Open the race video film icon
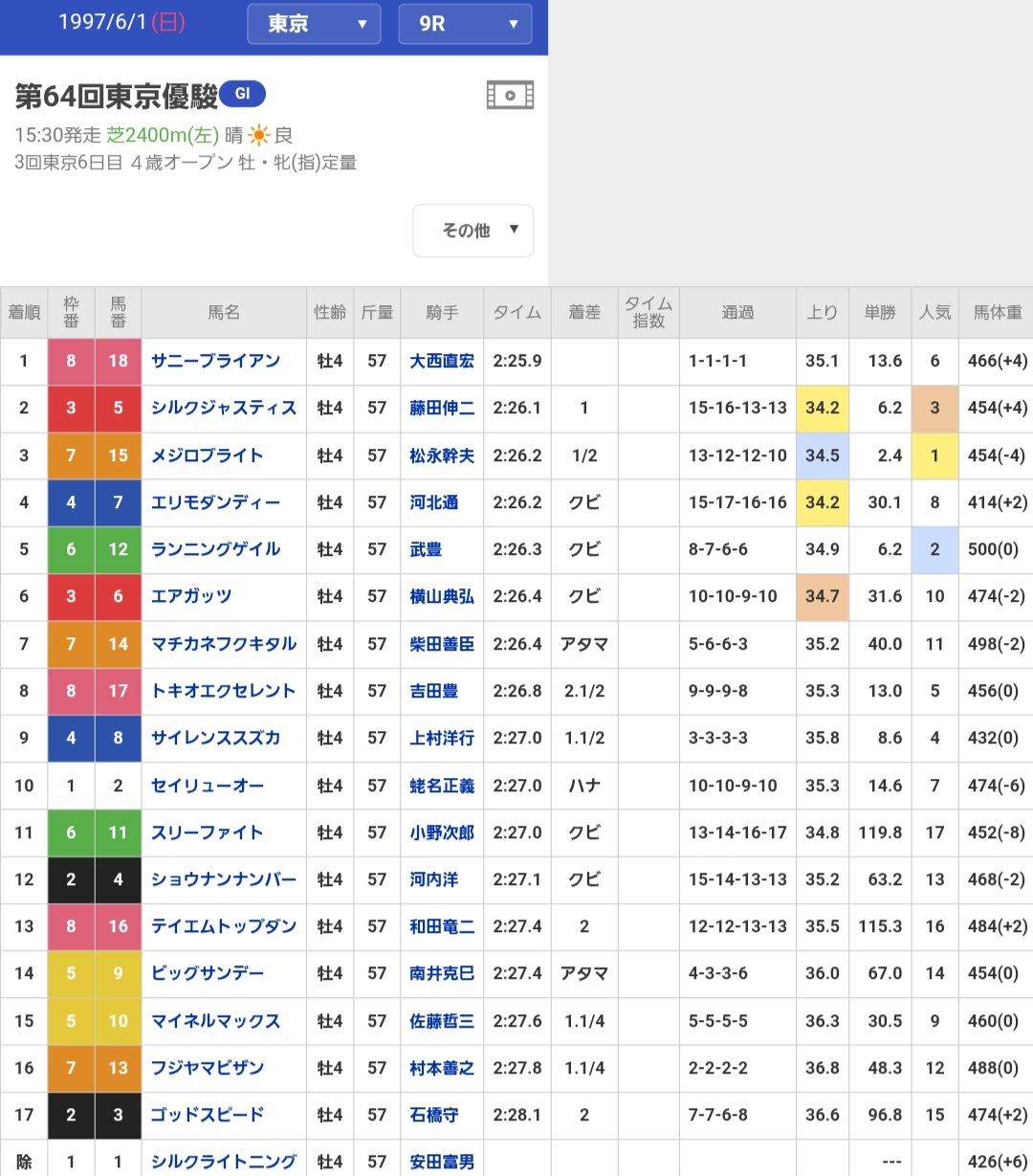 (510, 95)
